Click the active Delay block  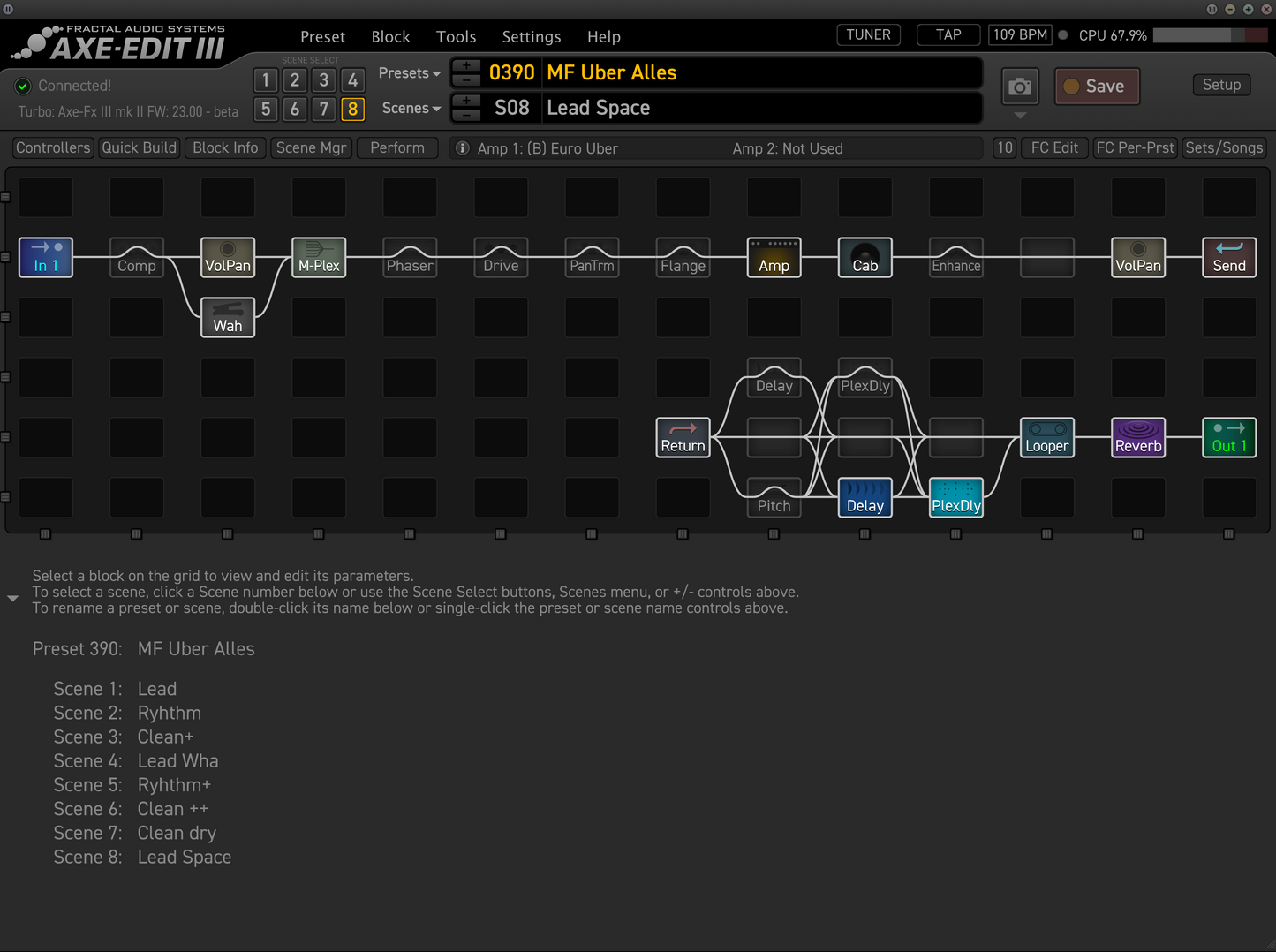(x=865, y=497)
